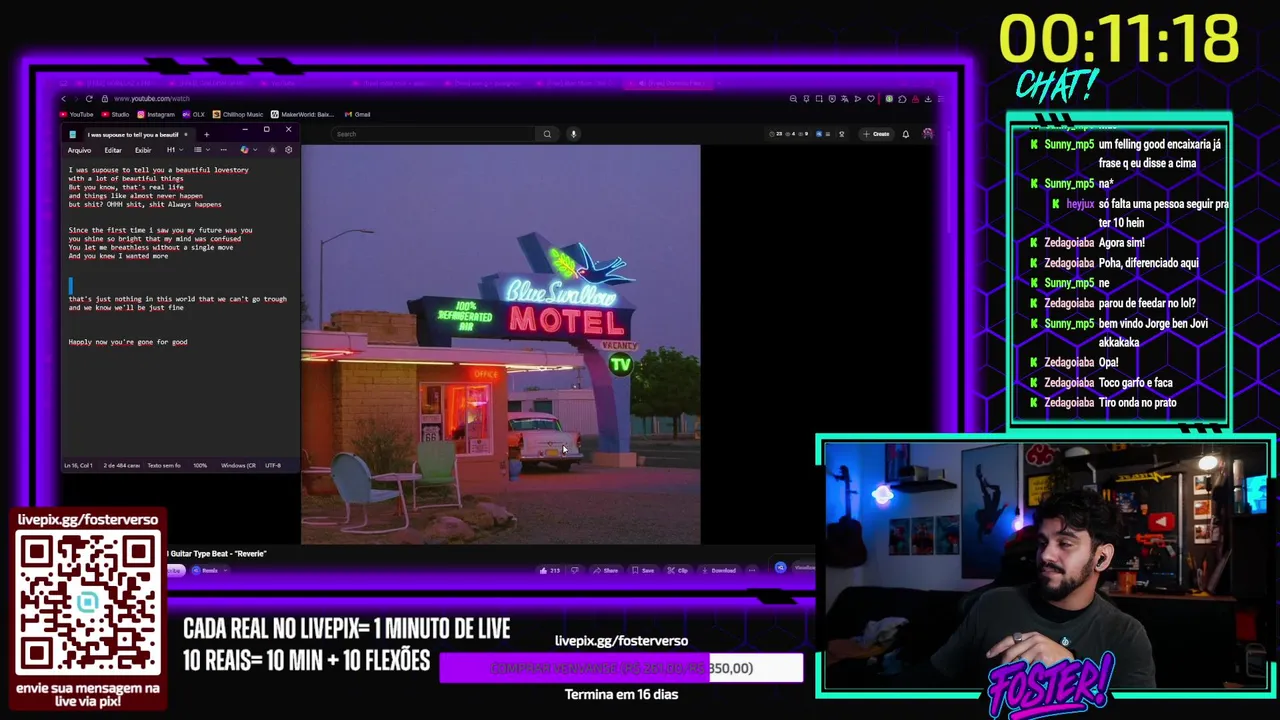Click the Blue Swallow Motel video player
1280x720 pixels.
pyautogui.click(x=501, y=345)
